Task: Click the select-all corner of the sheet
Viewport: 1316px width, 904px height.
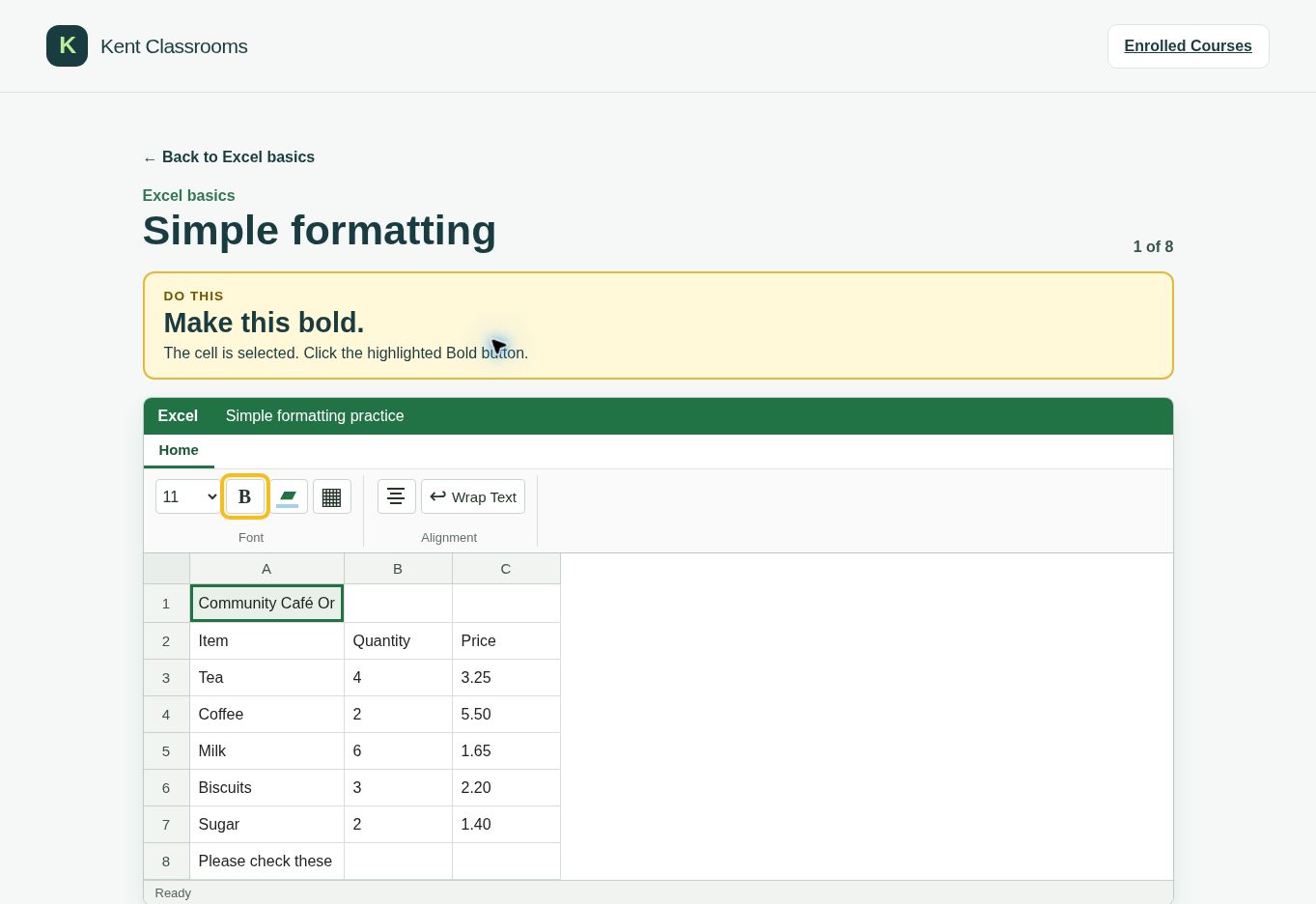Action: [166, 569]
